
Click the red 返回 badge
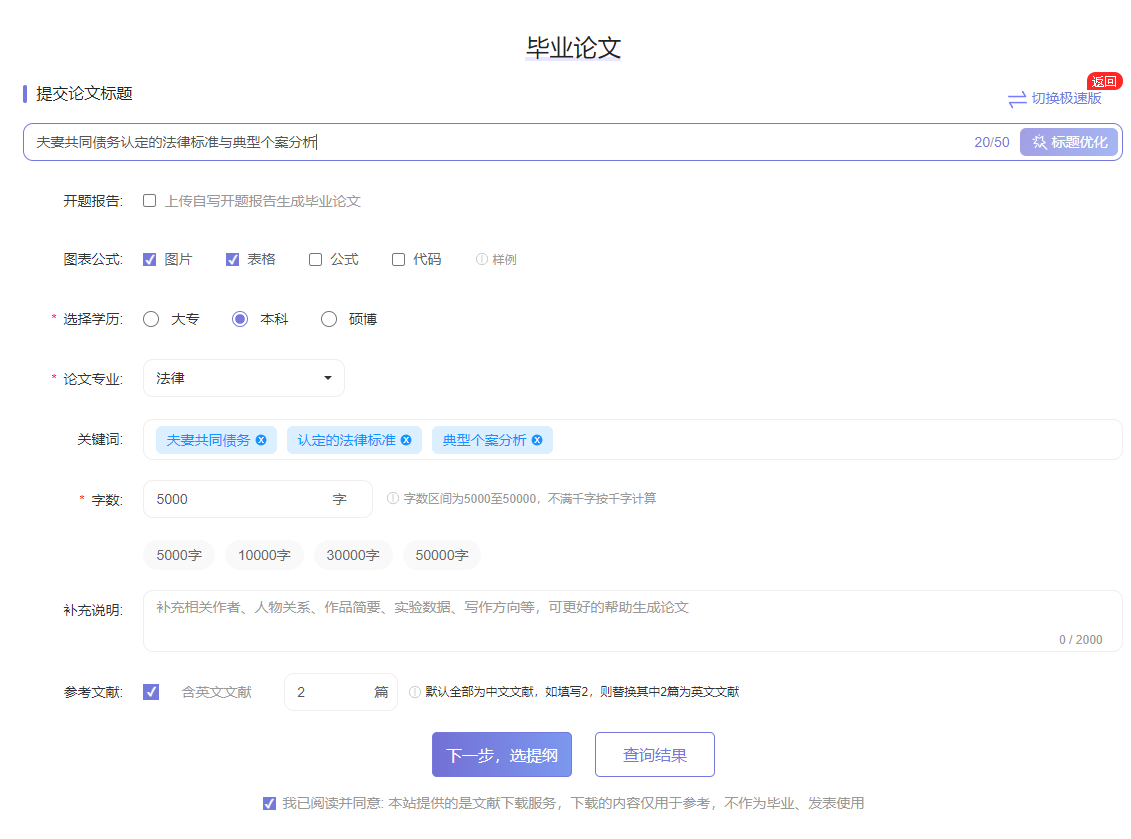pos(1104,82)
